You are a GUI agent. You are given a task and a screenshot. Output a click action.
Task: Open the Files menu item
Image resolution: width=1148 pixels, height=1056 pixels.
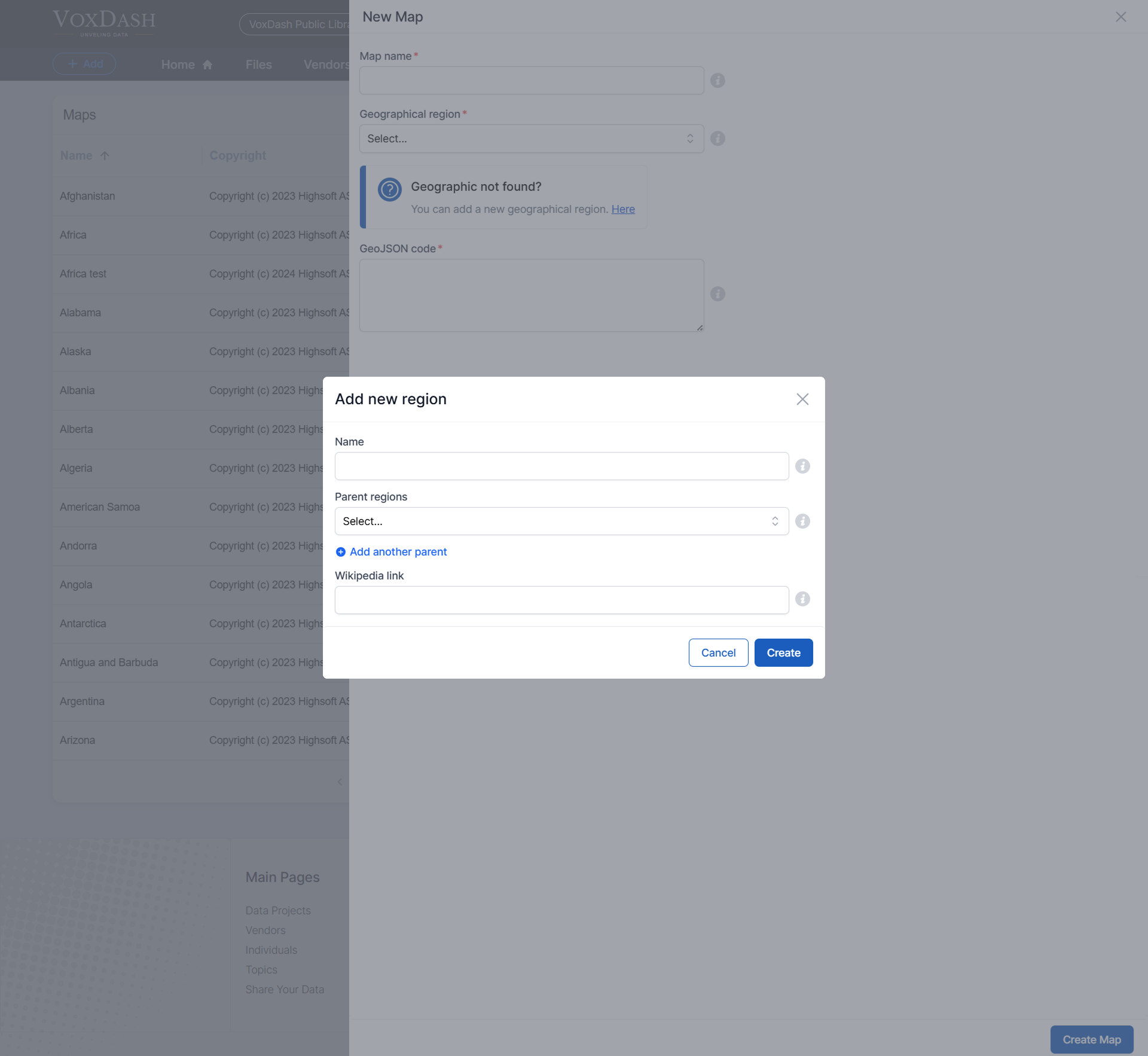(x=258, y=64)
